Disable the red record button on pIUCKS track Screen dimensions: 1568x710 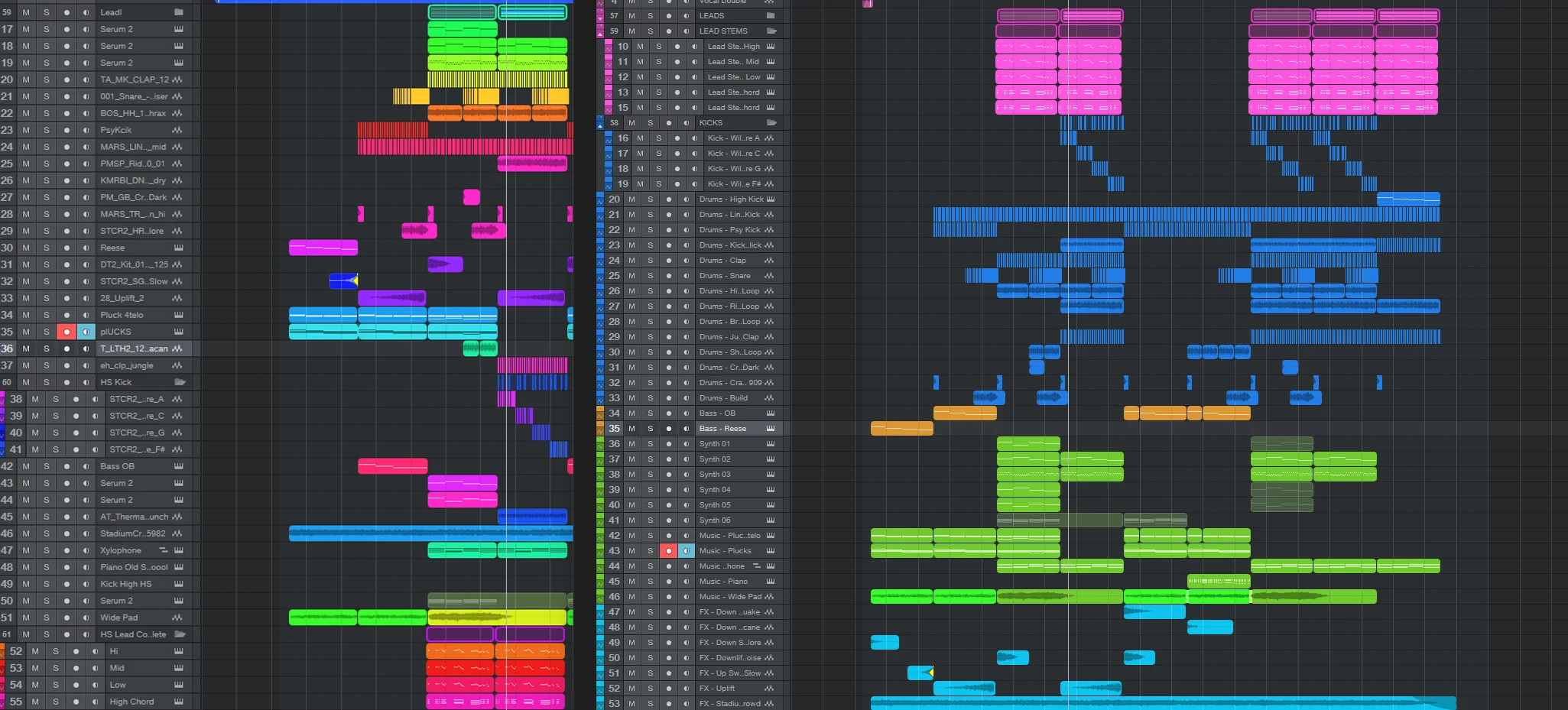point(67,332)
